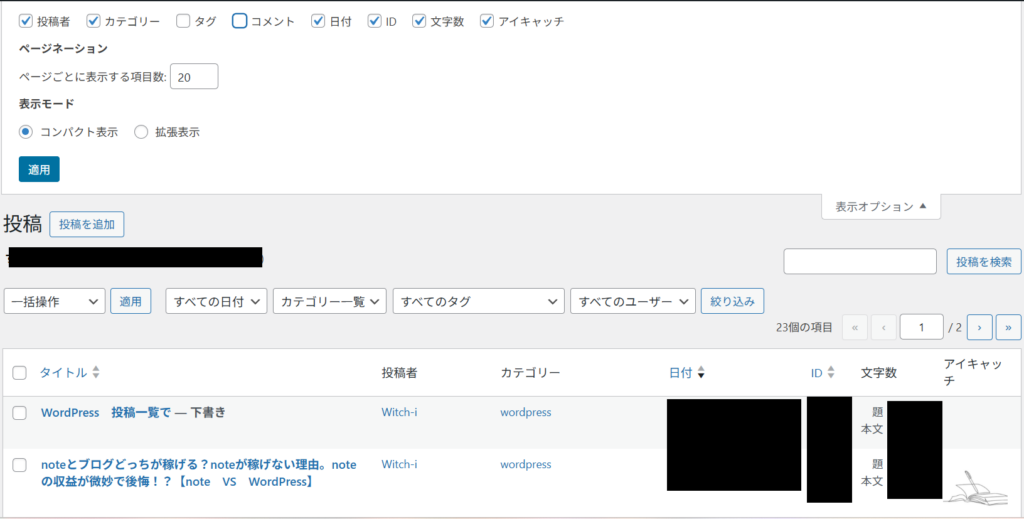Open the カテゴリー一覧 dropdown
The width and height of the screenshot is (1024, 519).
pyautogui.click(x=330, y=301)
